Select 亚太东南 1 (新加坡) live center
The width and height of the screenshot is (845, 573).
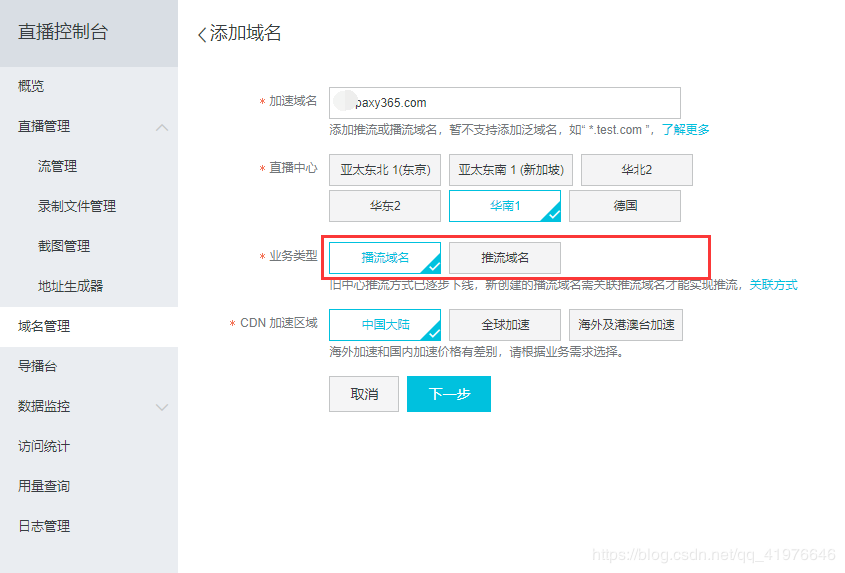510,170
